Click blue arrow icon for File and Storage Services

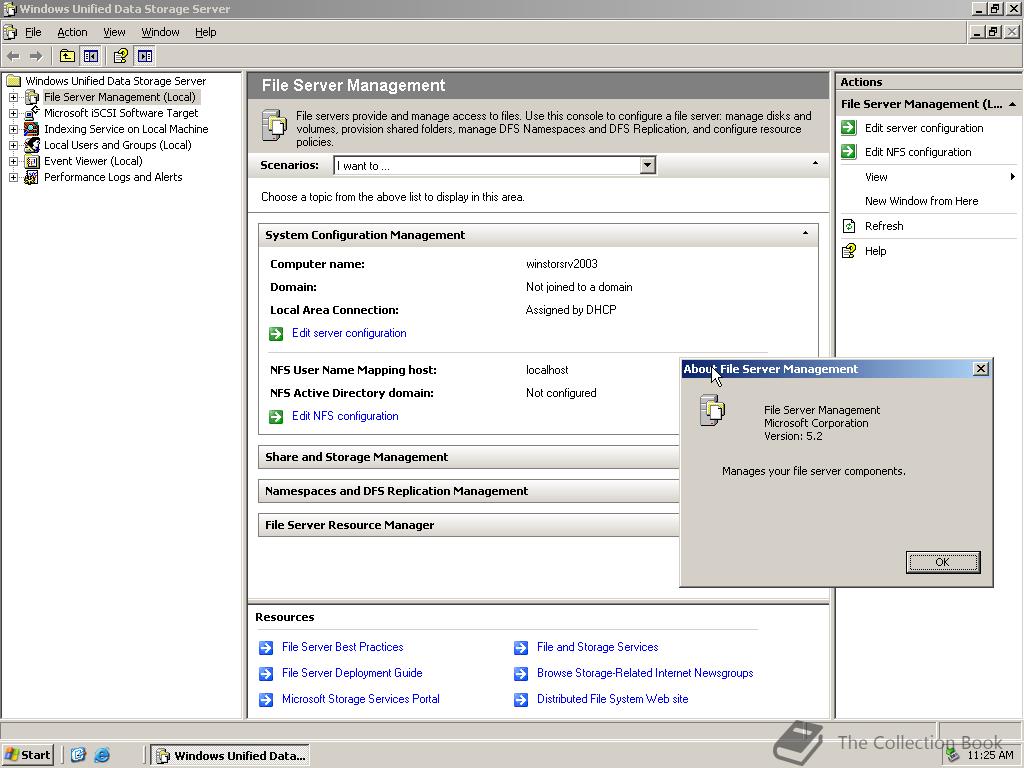520,648
